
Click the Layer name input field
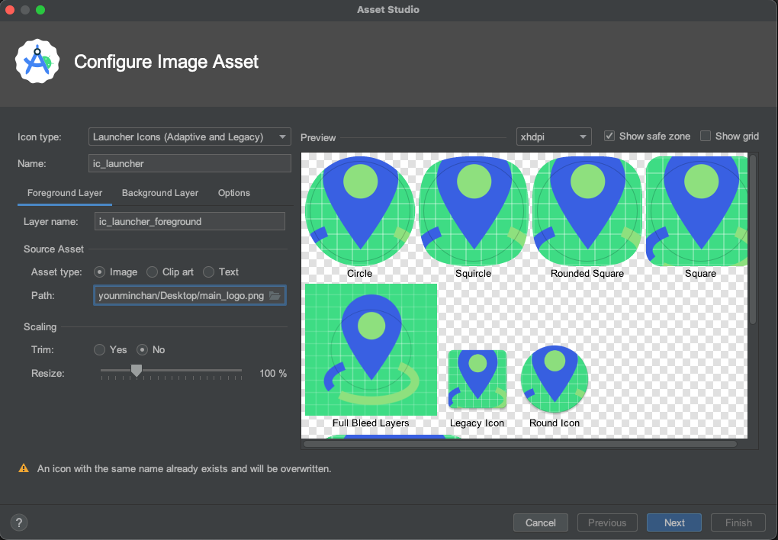click(x=190, y=221)
